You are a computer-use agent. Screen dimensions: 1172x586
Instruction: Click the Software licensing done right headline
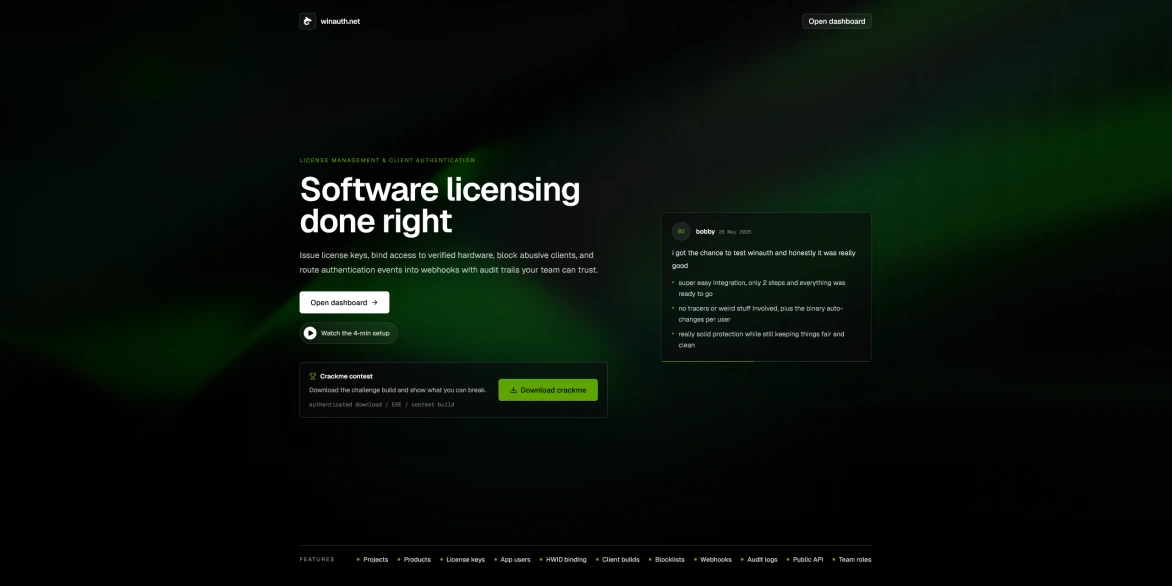440,205
